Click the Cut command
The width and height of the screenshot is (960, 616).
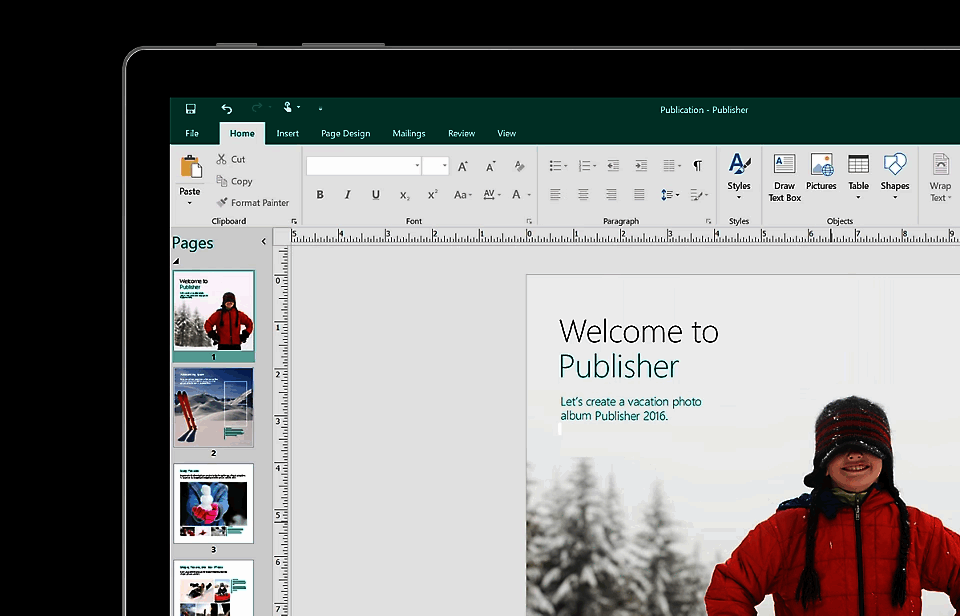coord(231,159)
